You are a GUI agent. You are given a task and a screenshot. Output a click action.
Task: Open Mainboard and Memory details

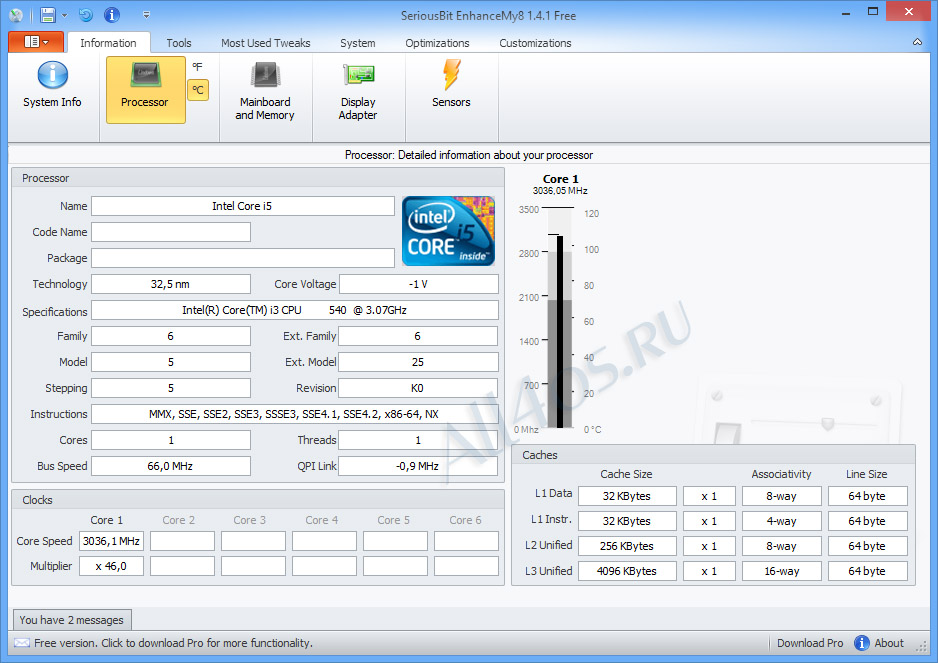pyautogui.click(x=265, y=90)
